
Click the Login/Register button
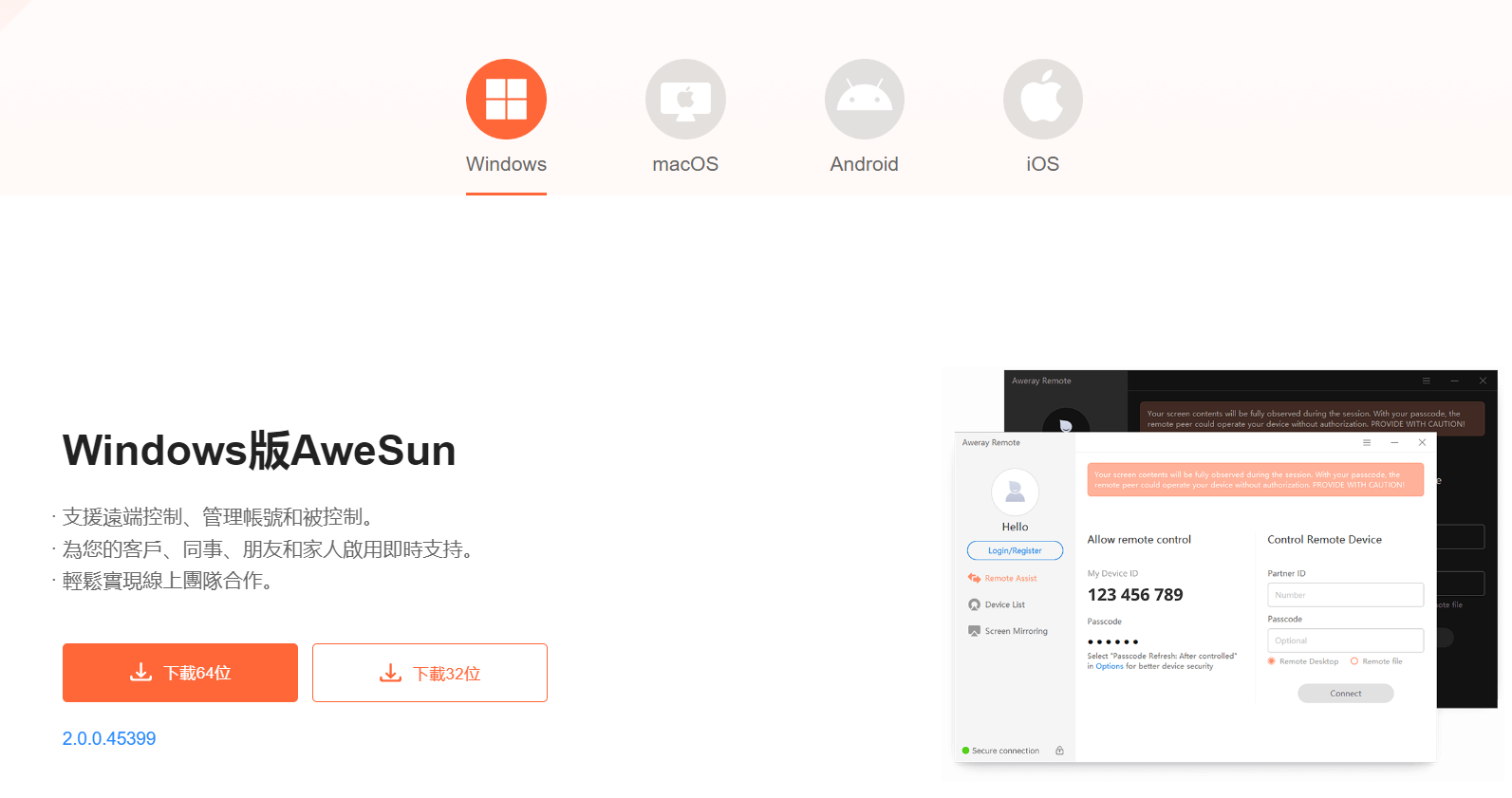(x=1015, y=550)
